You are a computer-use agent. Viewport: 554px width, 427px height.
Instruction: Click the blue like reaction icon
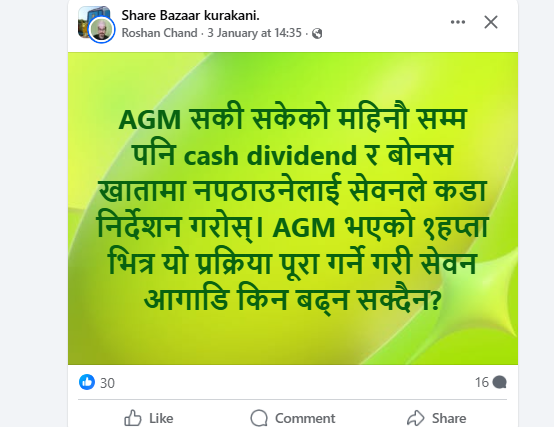87,382
